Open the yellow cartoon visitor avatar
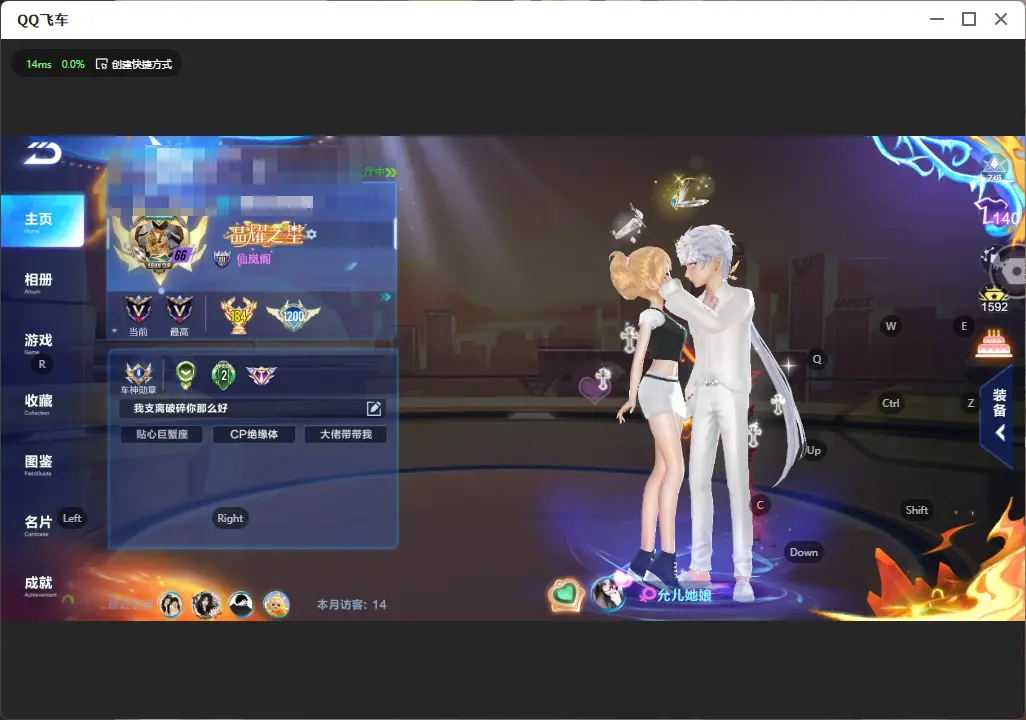This screenshot has width=1026, height=720. pyautogui.click(x=276, y=604)
